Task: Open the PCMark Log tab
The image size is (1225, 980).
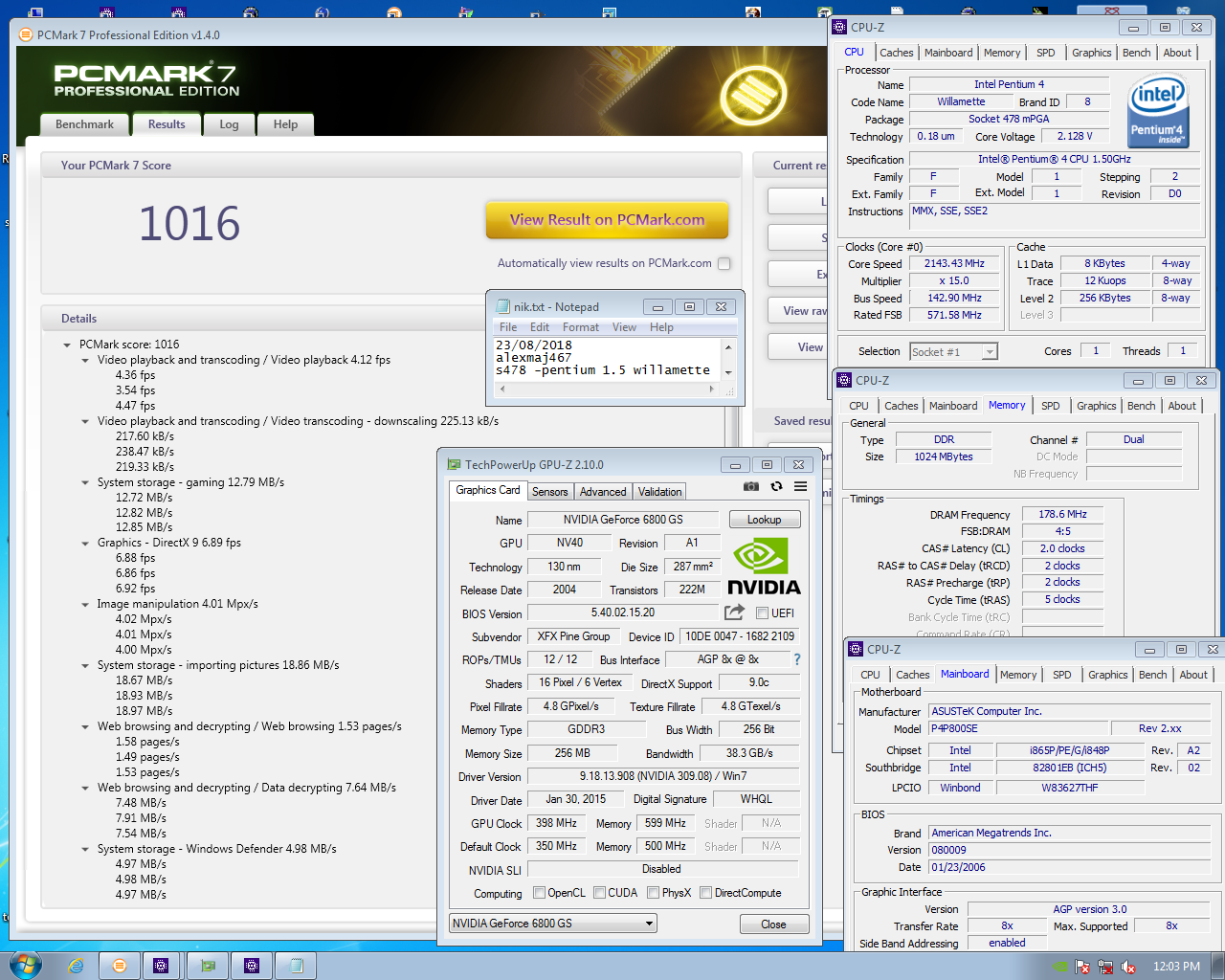Action: pos(229,124)
